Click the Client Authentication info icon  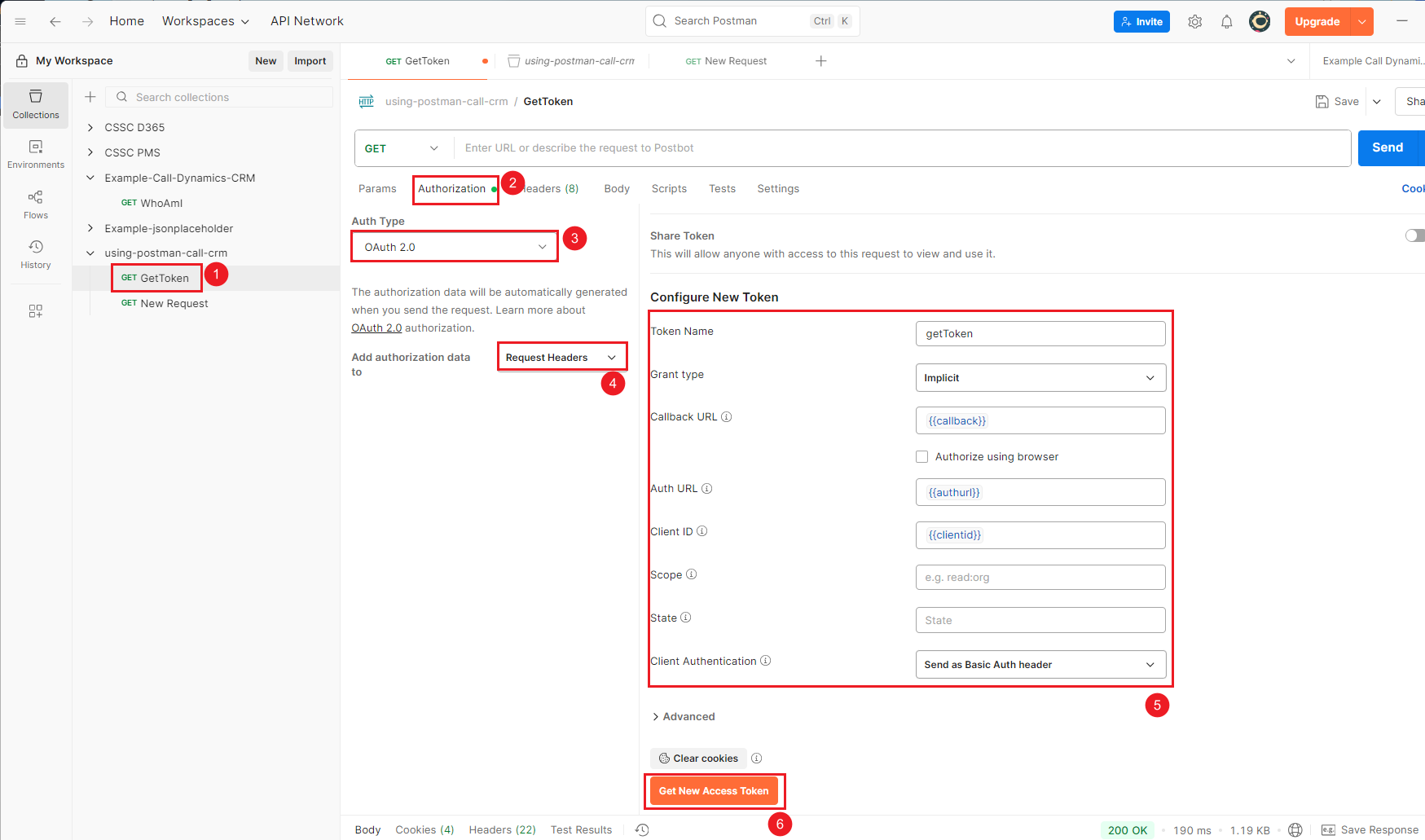pyautogui.click(x=766, y=661)
